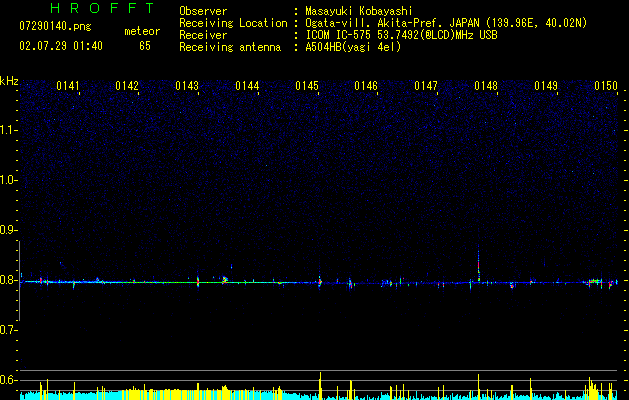Click the date stamp 02.07.29 01:40

pyautogui.click(x=61, y=46)
